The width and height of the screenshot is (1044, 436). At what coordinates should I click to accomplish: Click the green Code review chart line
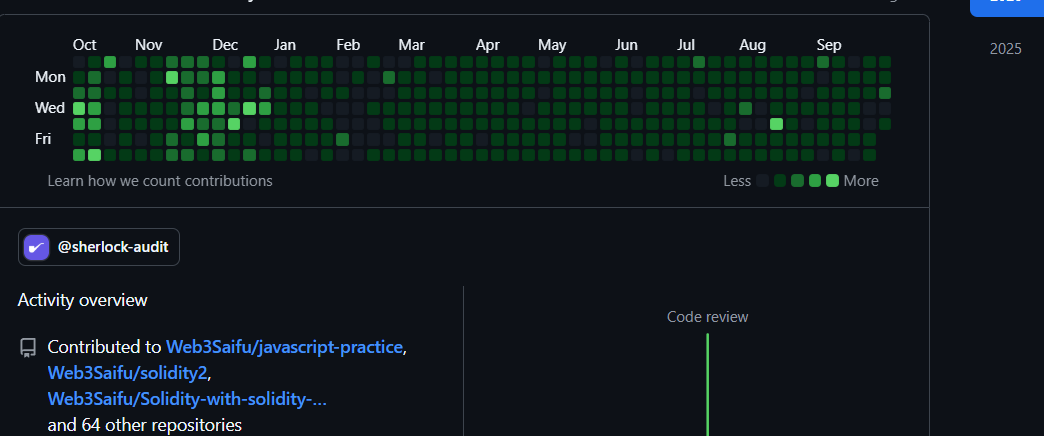point(708,385)
